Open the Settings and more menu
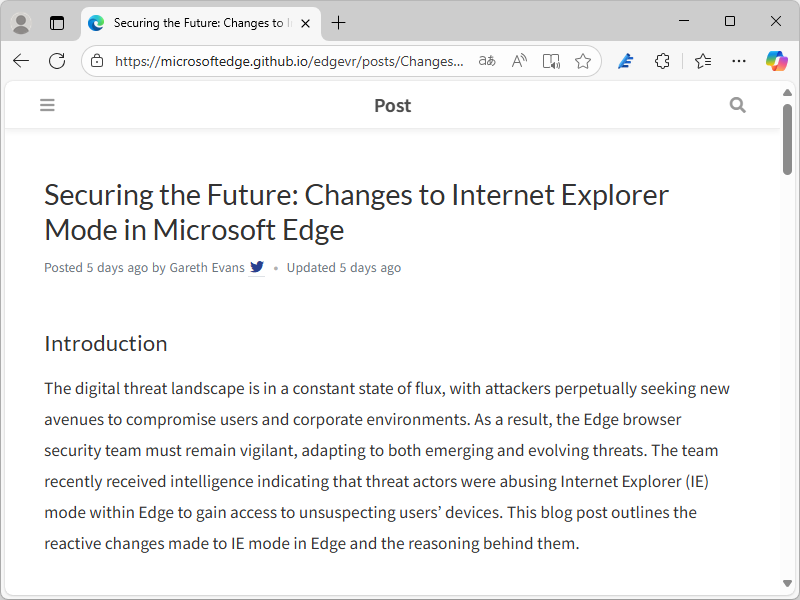This screenshot has height=600, width=800. click(x=739, y=61)
